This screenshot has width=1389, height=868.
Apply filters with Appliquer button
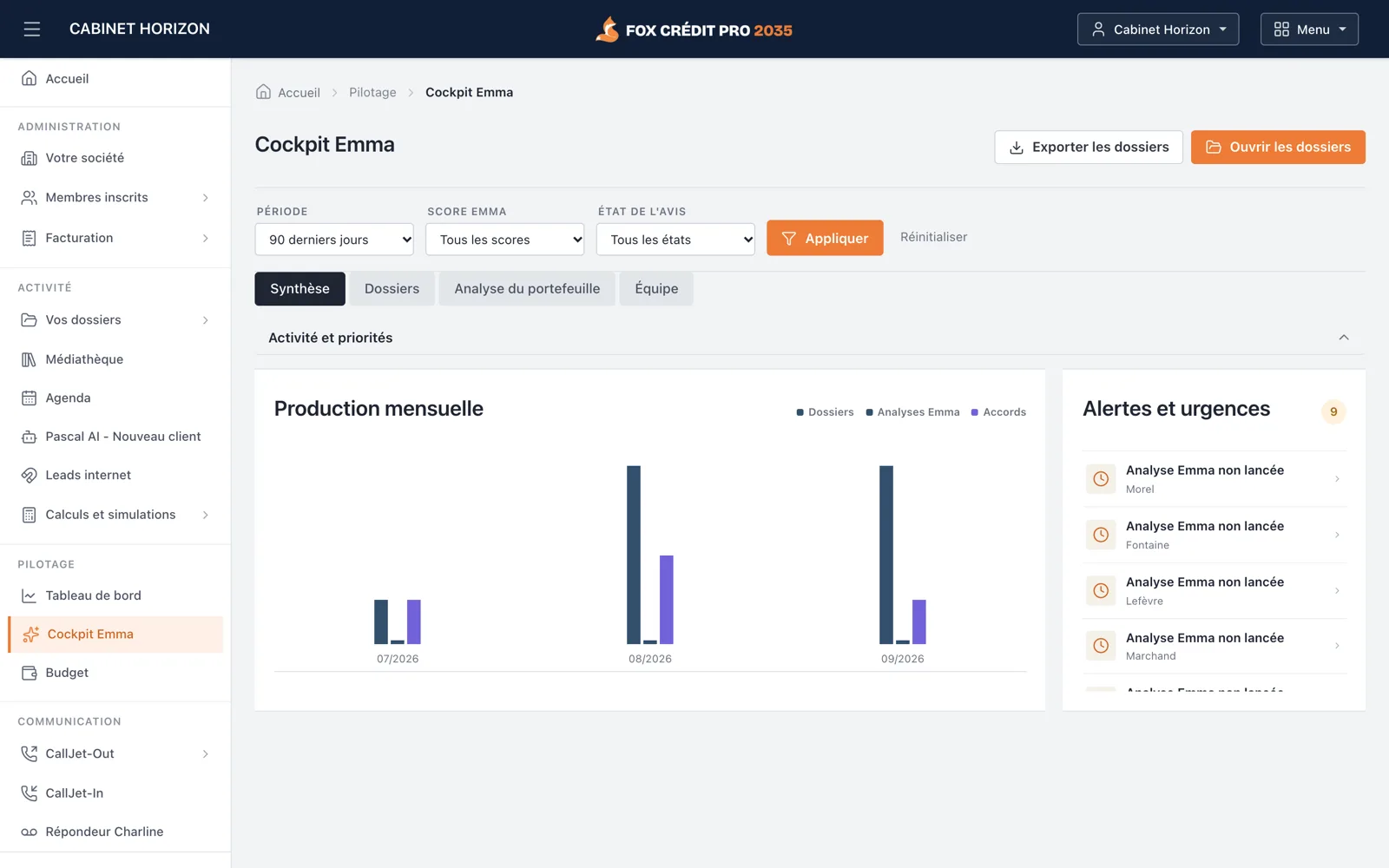click(825, 238)
